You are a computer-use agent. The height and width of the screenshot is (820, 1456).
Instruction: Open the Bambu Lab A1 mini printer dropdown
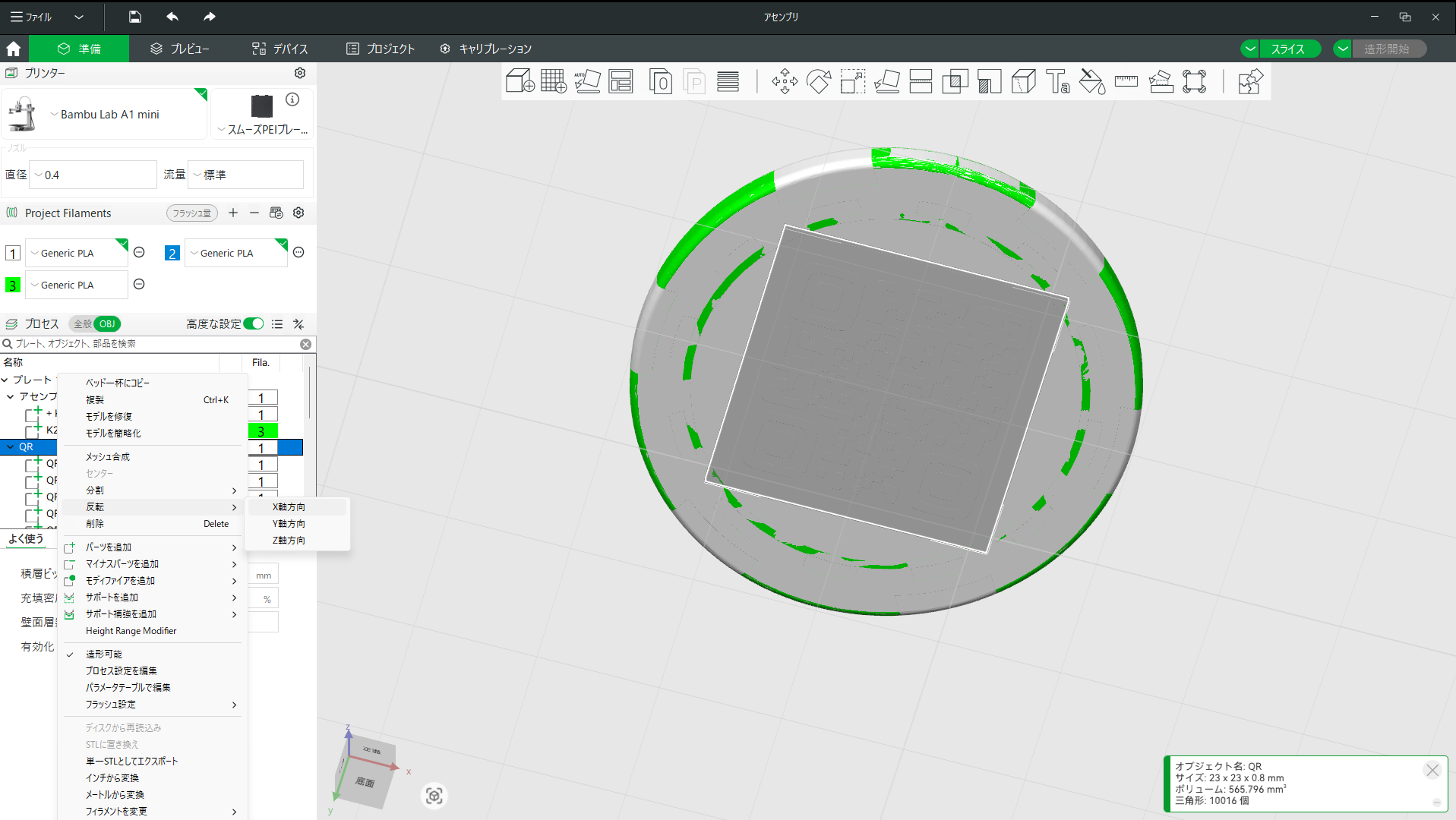105,115
